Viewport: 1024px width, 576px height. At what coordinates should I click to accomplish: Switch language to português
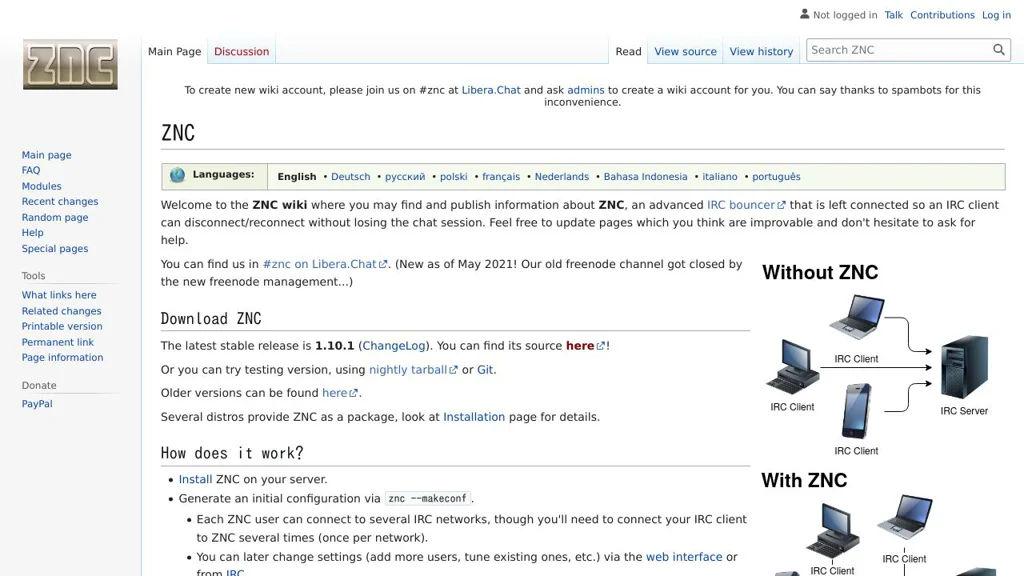(776, 176)
